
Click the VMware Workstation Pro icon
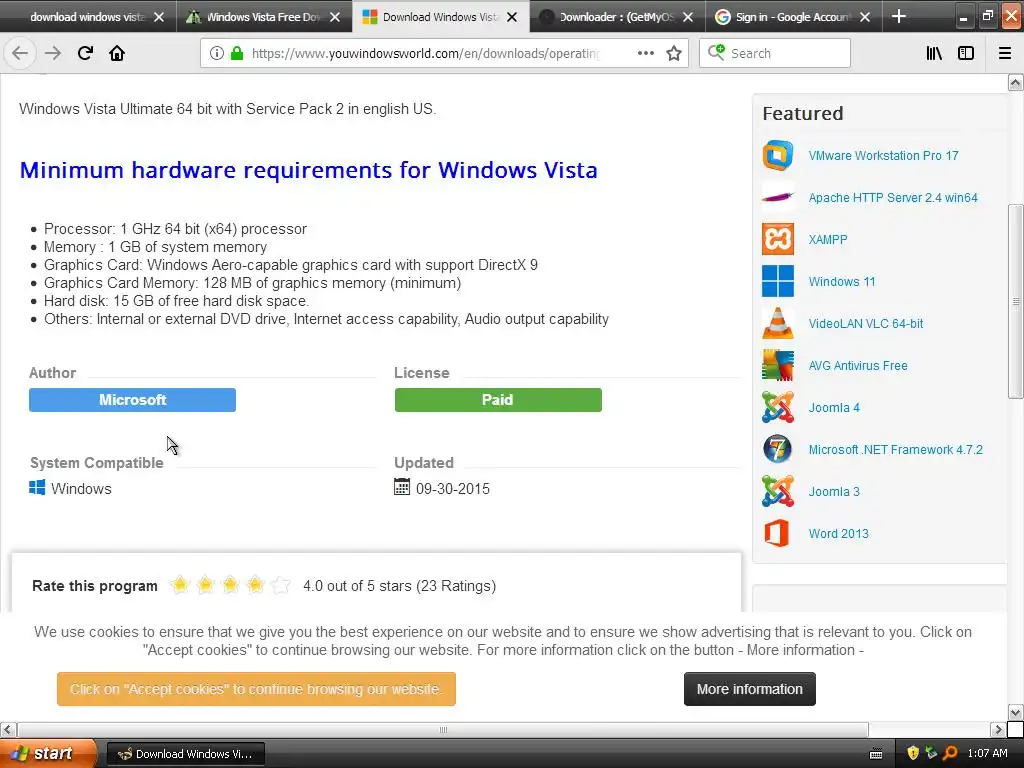pyautogui.click(x=778, y=155)
